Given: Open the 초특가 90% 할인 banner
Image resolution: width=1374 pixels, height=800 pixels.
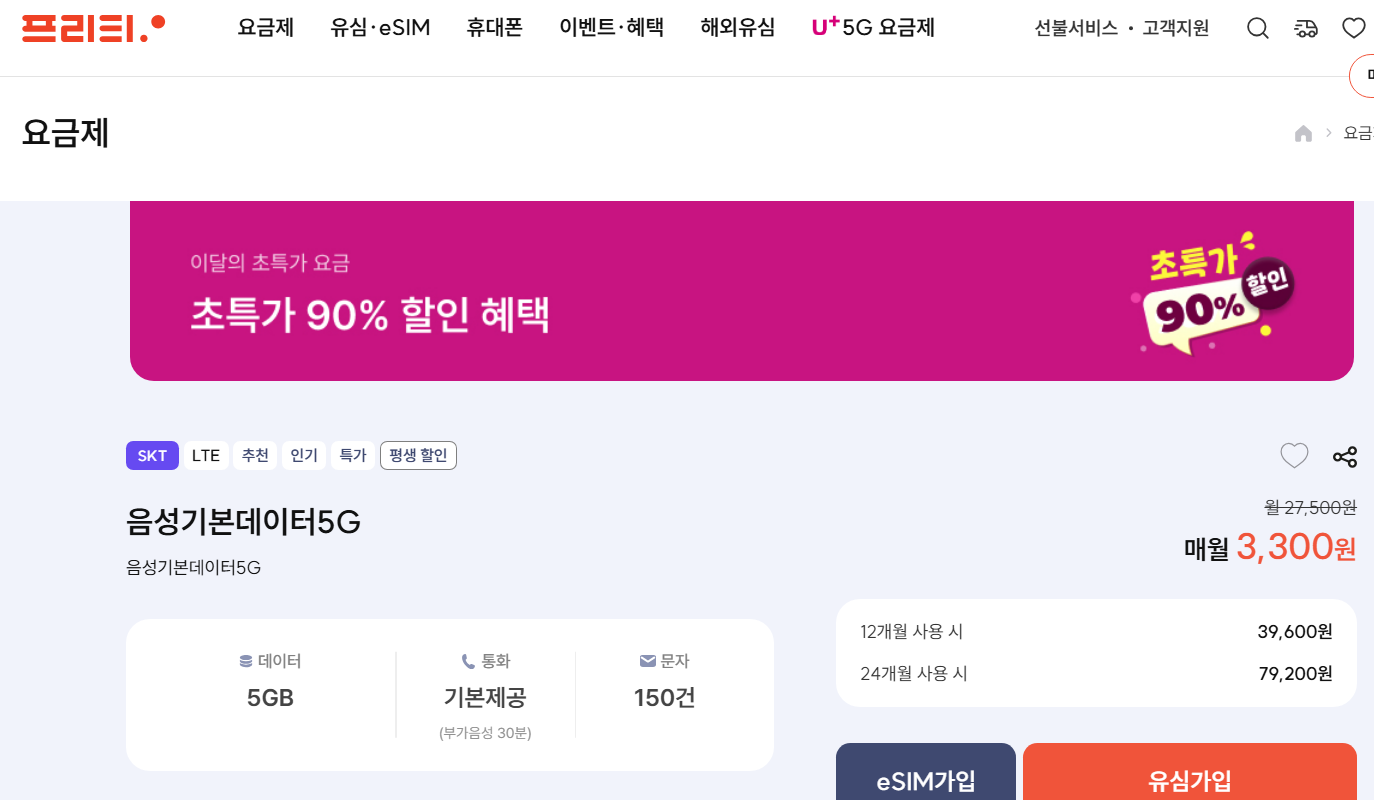Looking at the screenshot, I should [740, 290].
